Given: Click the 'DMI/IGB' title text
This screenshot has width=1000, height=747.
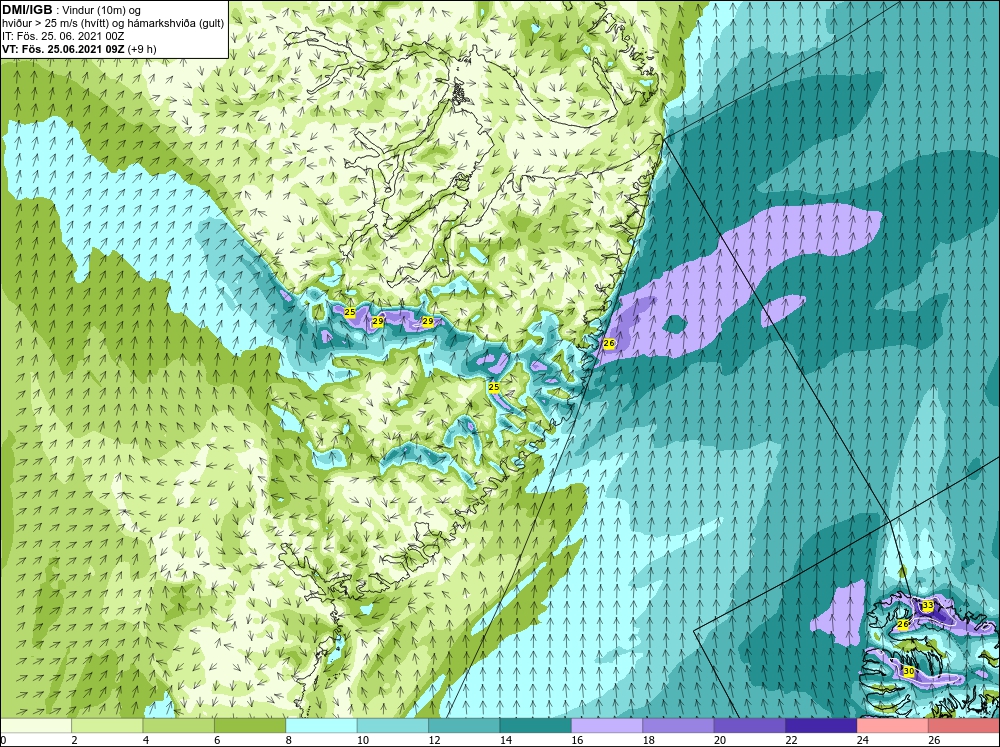Looking at the screenshot, I should [27, 10].
